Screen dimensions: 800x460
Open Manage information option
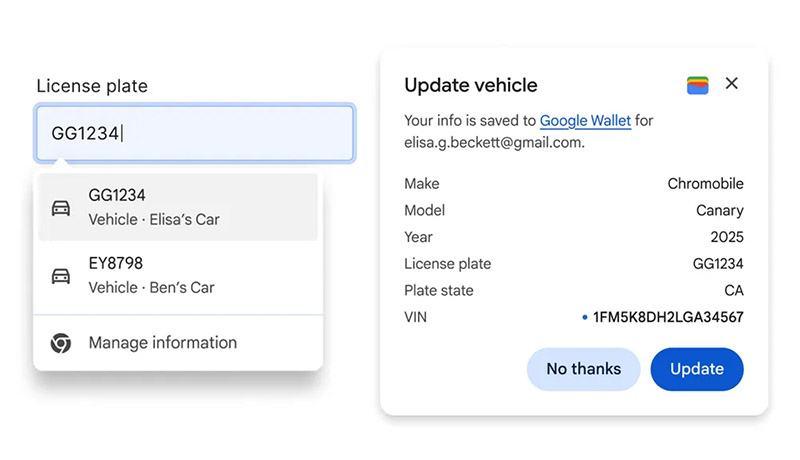pos(162,343)
